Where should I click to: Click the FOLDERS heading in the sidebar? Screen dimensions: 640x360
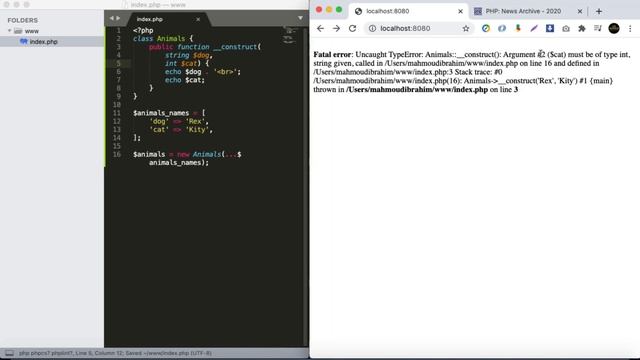click(x=22, y=20)
